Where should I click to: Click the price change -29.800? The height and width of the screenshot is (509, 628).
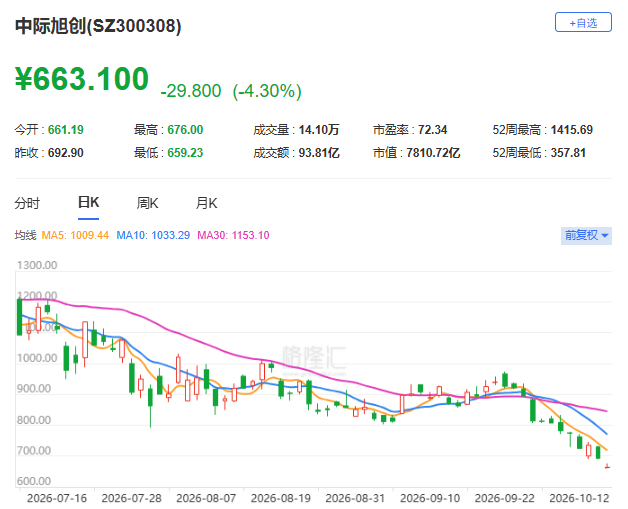coord(191,91)
